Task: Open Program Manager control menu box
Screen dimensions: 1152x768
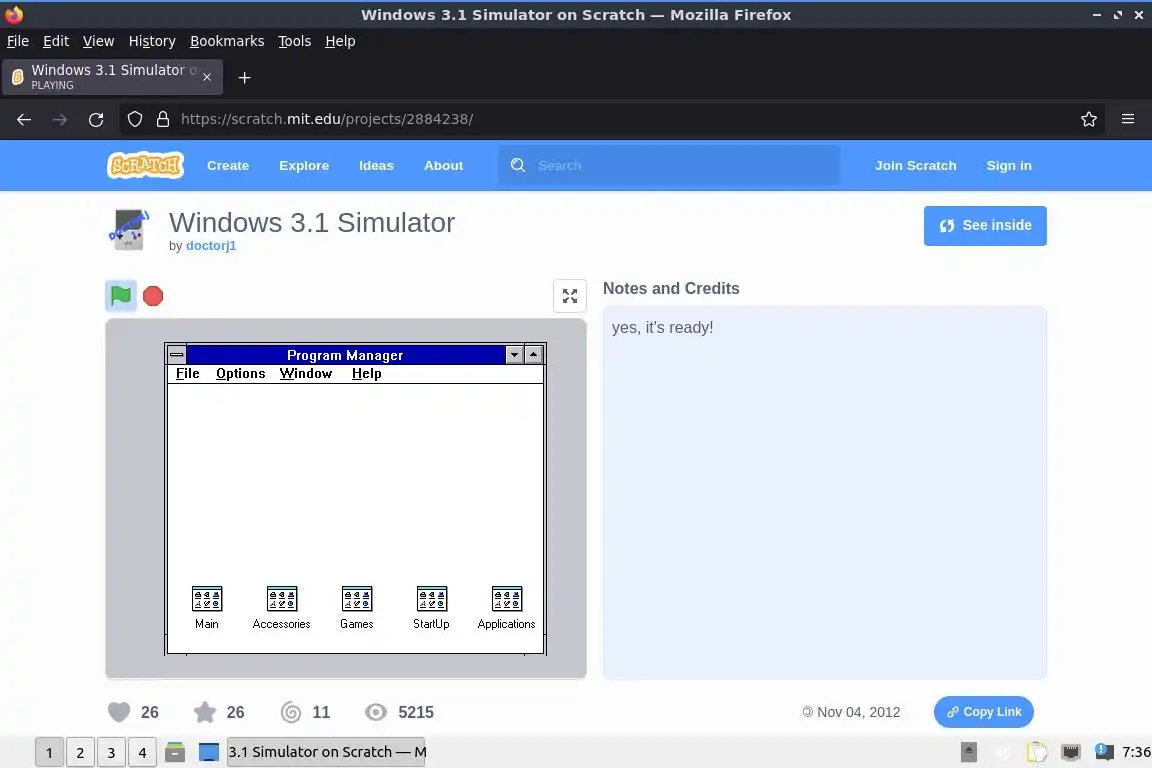Action: [x=176, y=354]
